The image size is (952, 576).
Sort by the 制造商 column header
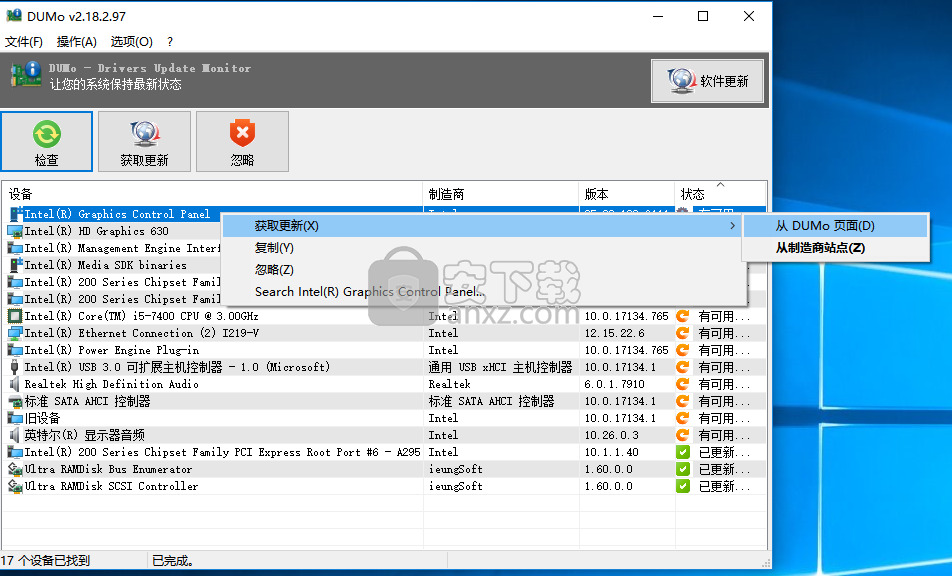pyautogui.click(x=500, y=194)
